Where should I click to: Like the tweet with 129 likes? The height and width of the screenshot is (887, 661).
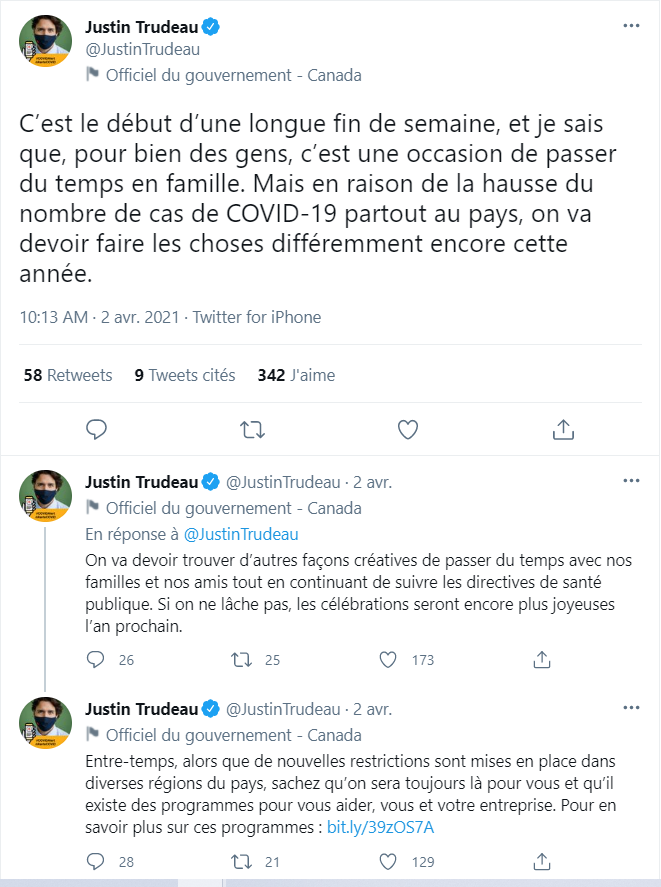[388, 862]
